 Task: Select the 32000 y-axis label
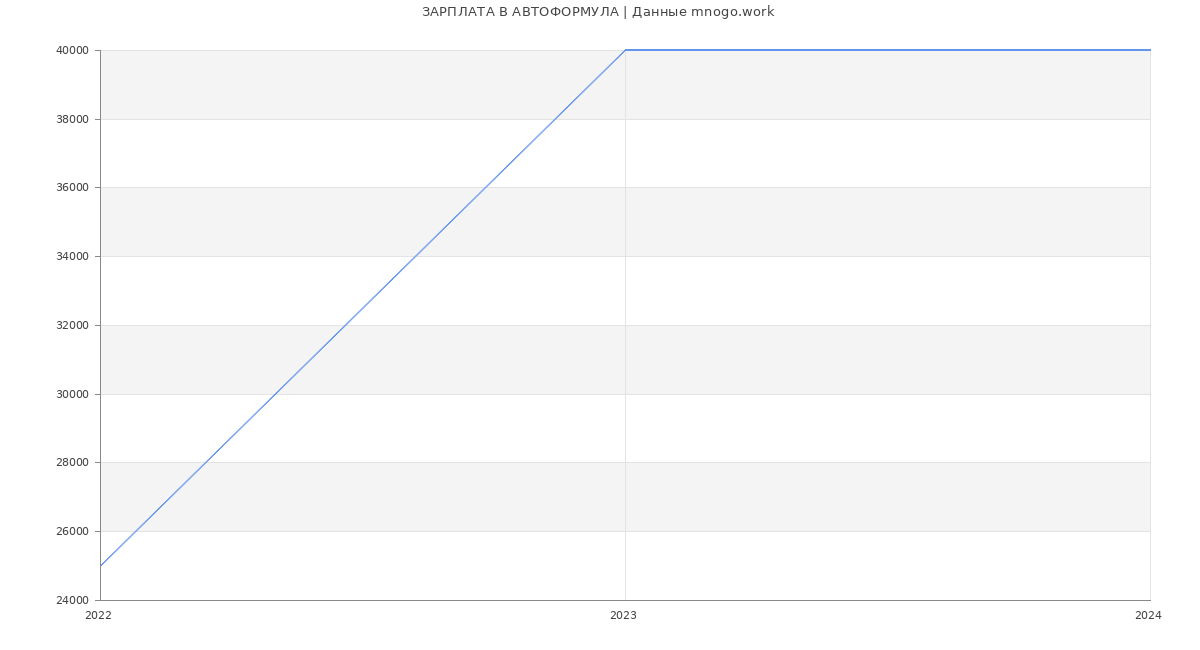click(73, 325)
